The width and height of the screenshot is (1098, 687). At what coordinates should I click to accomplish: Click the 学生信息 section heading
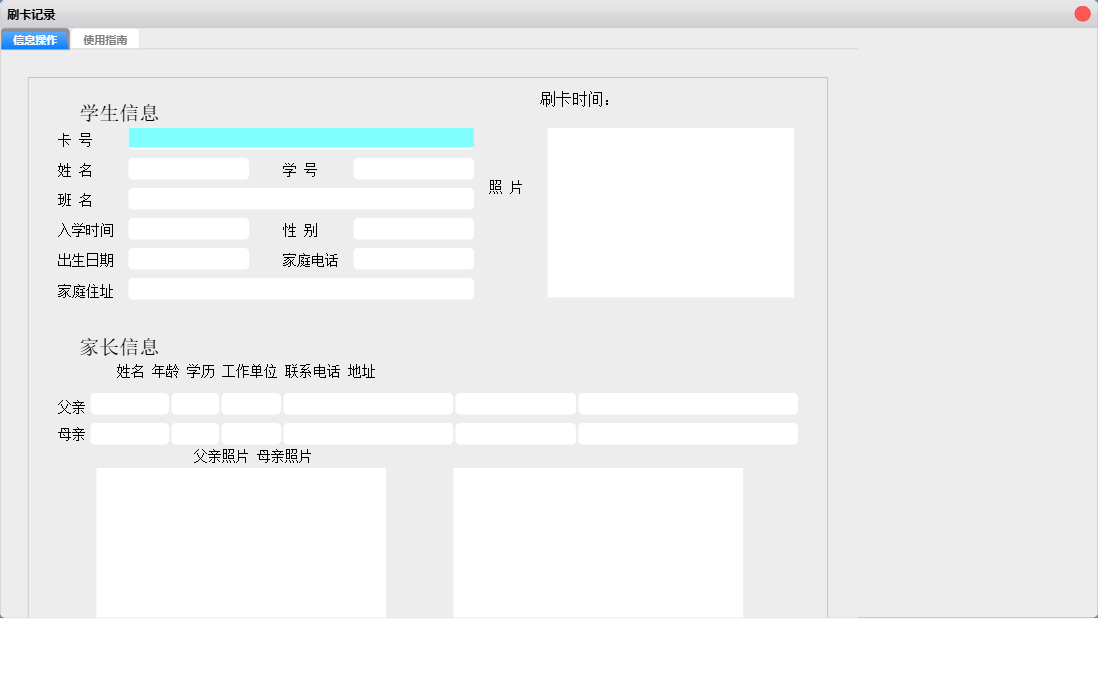(x=119, y=113)
